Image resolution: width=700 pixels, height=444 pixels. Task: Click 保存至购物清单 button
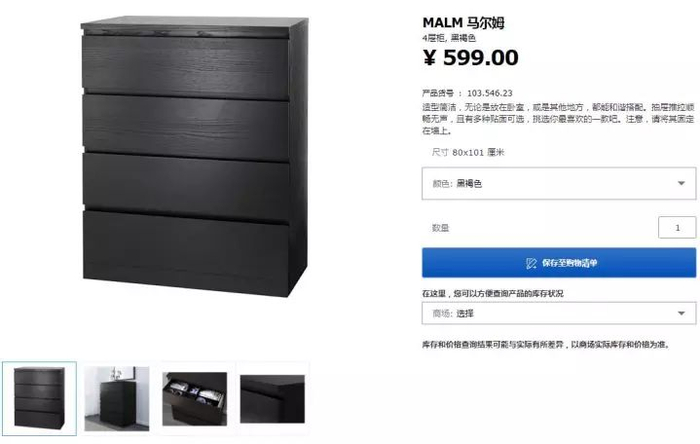[559, 263]
